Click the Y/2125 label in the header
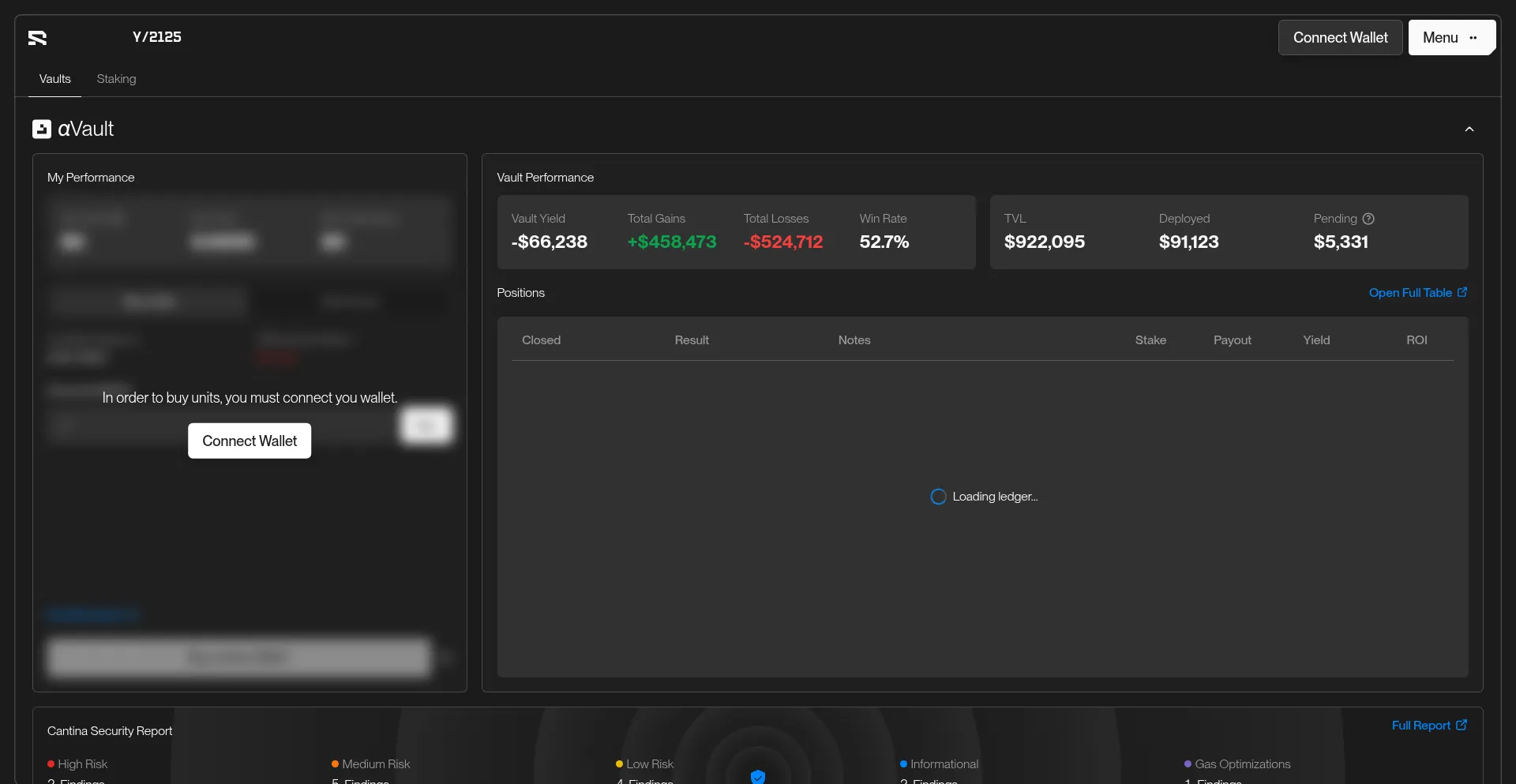This screenshot has width=1516, height=784. (x=157, y=37)
